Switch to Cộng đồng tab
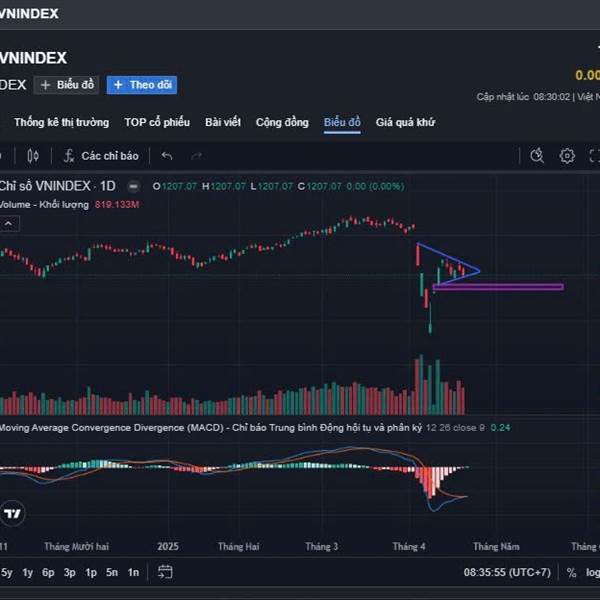Image resolution: width=600 pixels, height=600 pixels. click(282, 122)
